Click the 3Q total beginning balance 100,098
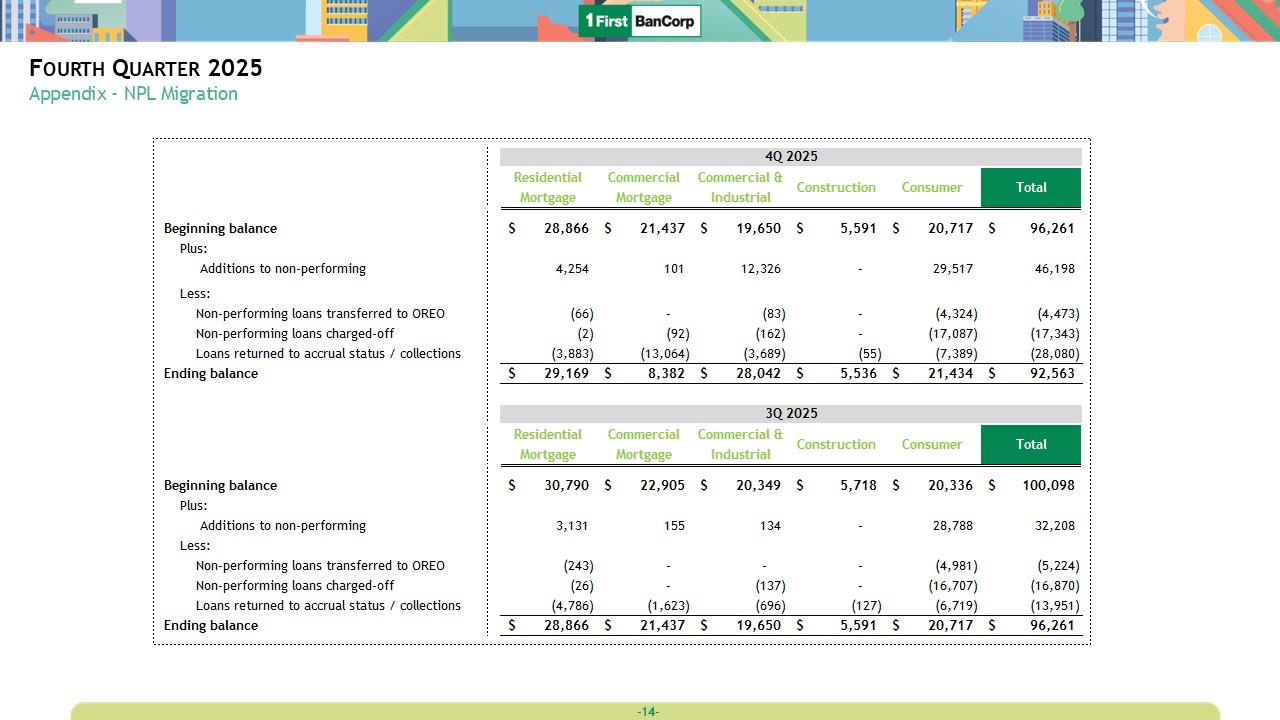Viewport: 1280px width, 720px height. coord(1046,486)
